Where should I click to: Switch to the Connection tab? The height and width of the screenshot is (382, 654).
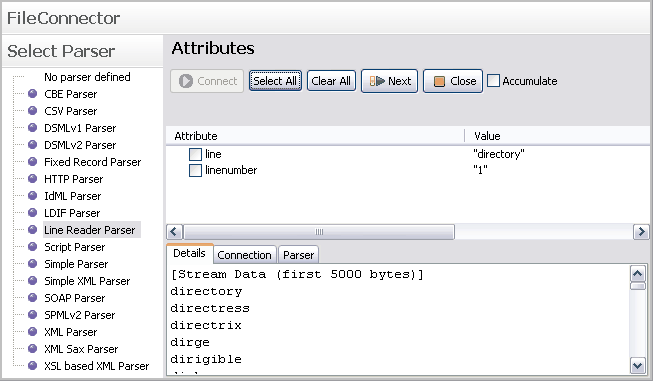click(x=244, y=255)
